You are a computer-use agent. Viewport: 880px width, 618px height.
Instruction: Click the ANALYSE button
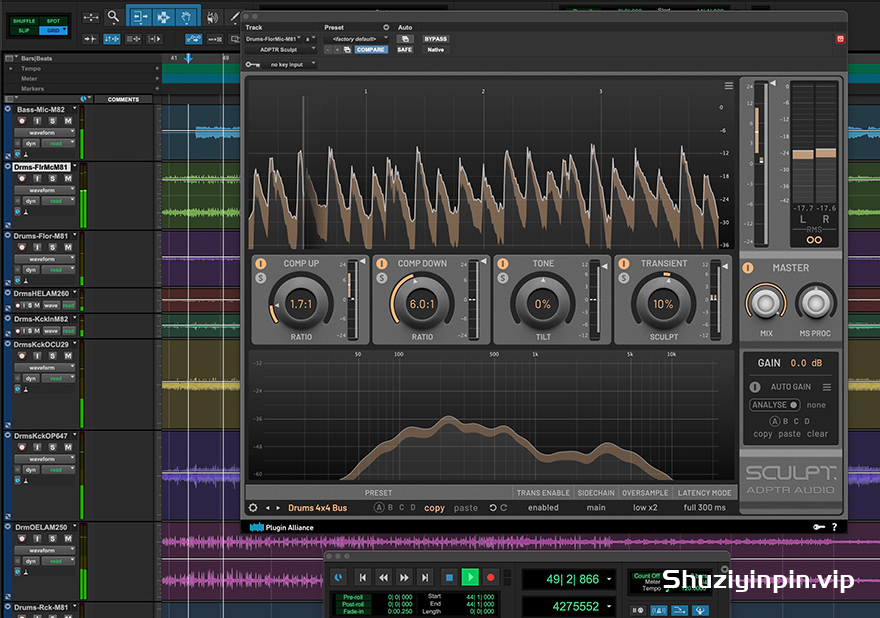pos(774,405)
